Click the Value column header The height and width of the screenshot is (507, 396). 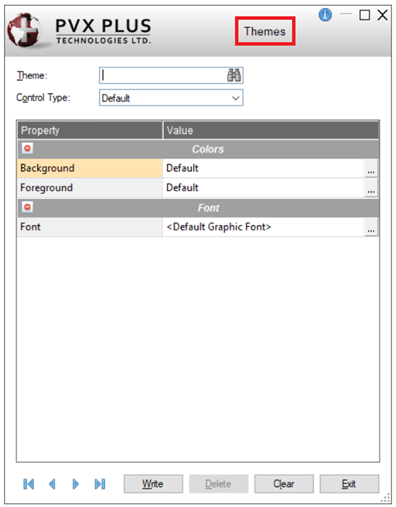(x=271, y=130)
